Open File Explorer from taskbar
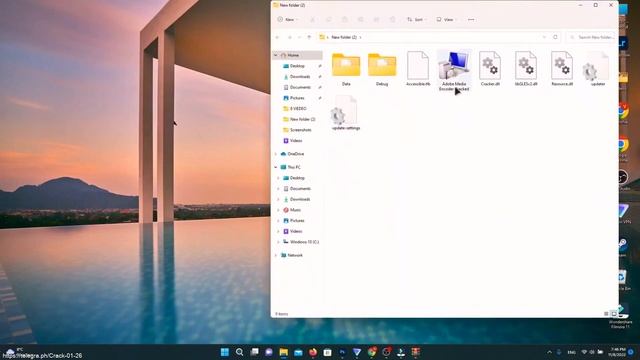Image resolution: width=640 pixels, height=360 pixels. (284, 352)
